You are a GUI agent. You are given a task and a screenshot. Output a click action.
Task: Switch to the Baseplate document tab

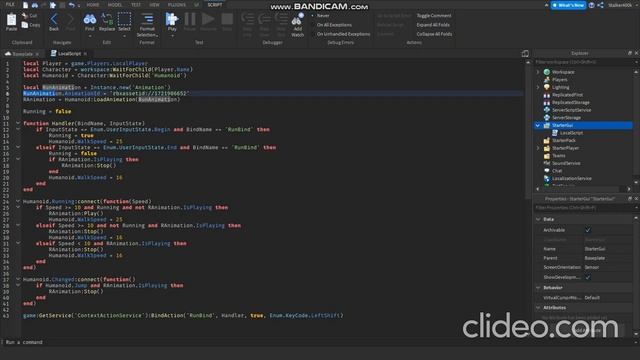[x=21, y=54]
